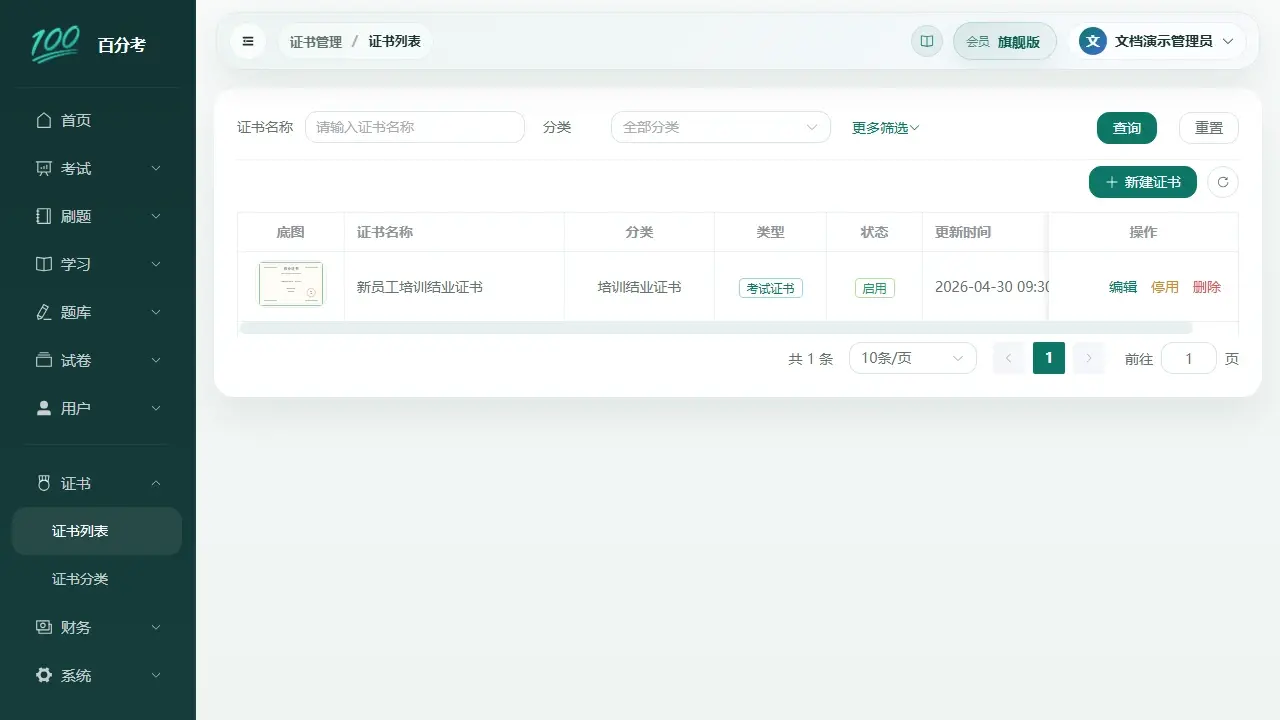Screen dimensions: 1280x720
Task: Click 停用 for 新员工培训结业证书
Action: tap(1165, 287)
